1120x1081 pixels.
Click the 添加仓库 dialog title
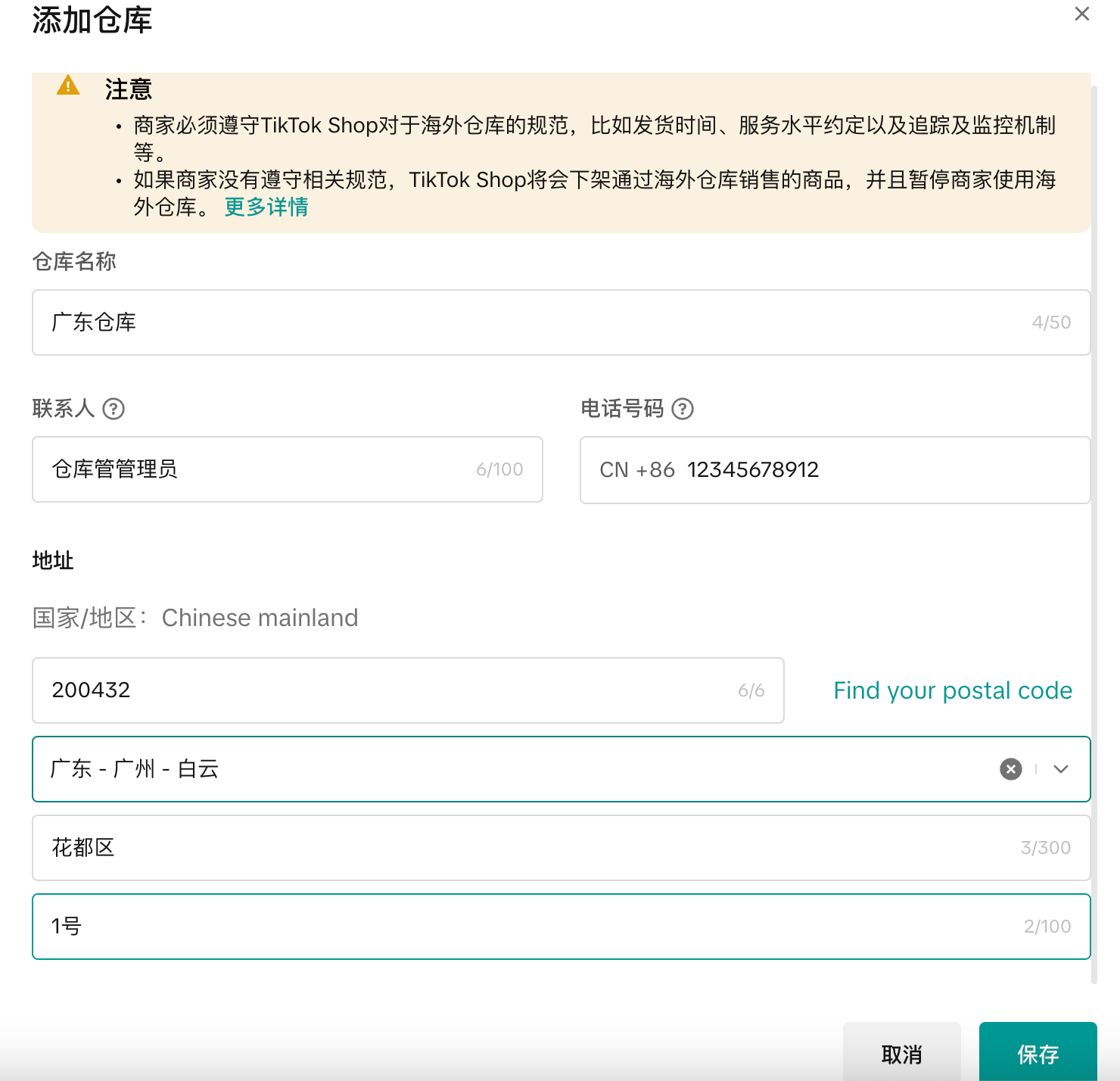pos(92,20)
